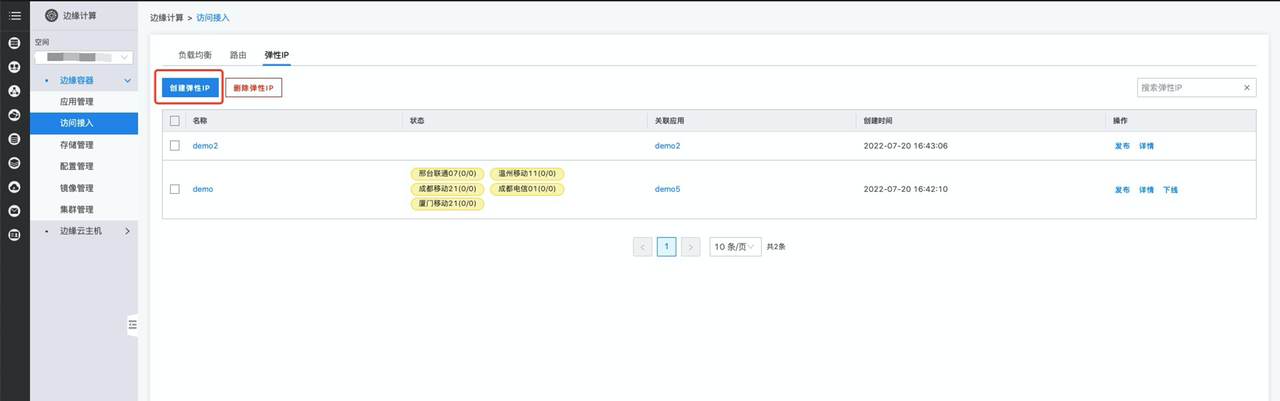The width and height of the screenshot is (1280, 401).
Task: Collapse the side navigation panel handle
Action: coord(132,325)
